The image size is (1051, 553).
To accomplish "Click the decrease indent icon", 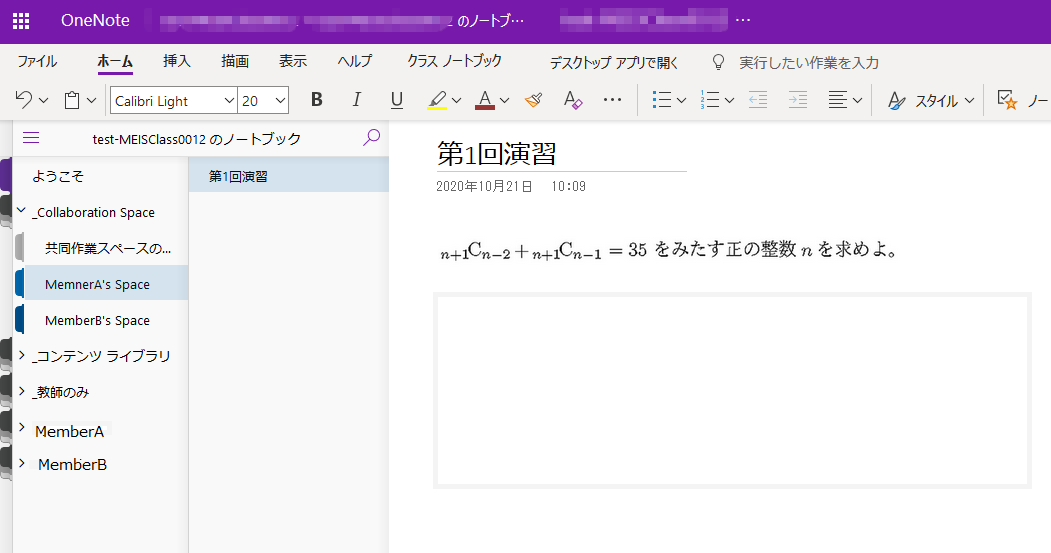I will click(758, 101).
